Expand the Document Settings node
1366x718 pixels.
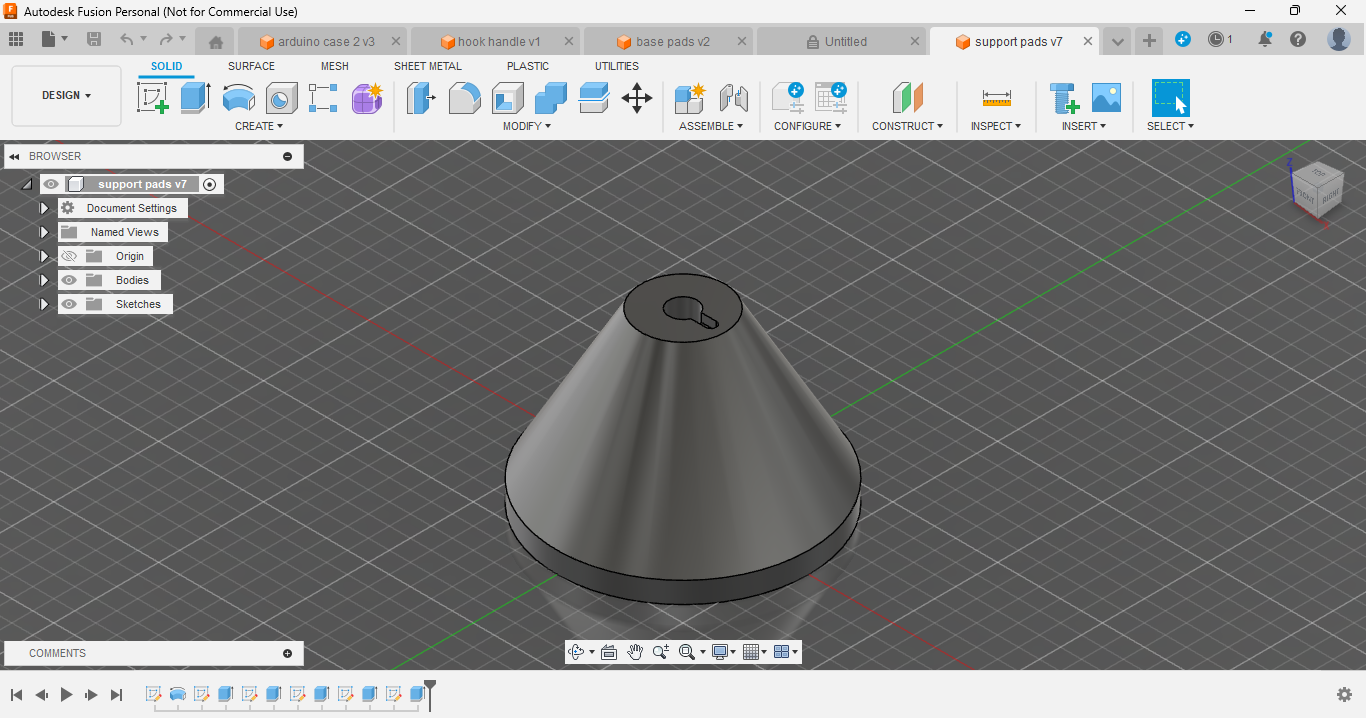point(44,208)
